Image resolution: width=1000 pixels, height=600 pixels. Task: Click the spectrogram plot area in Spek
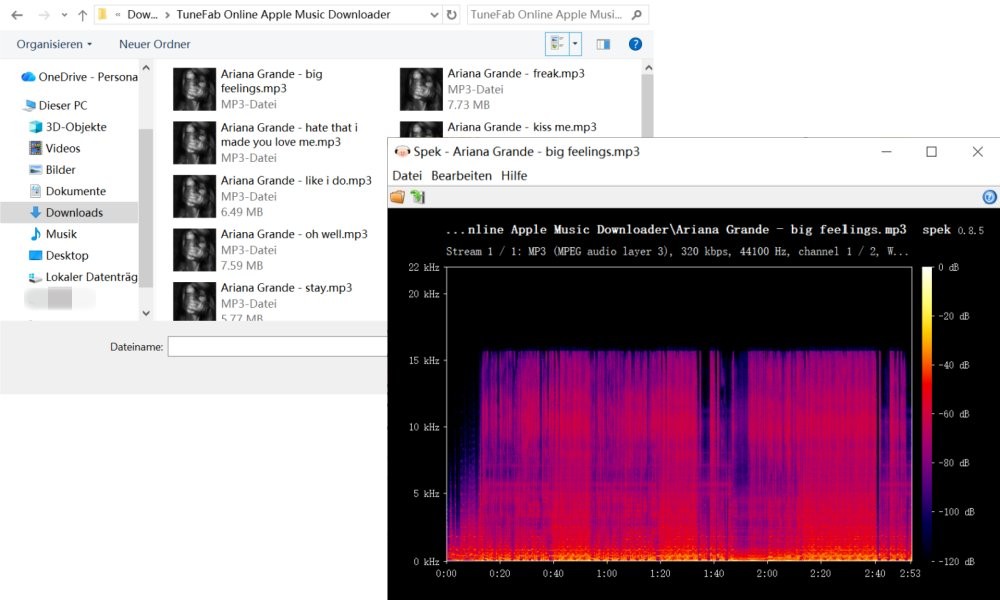(679, 414)
